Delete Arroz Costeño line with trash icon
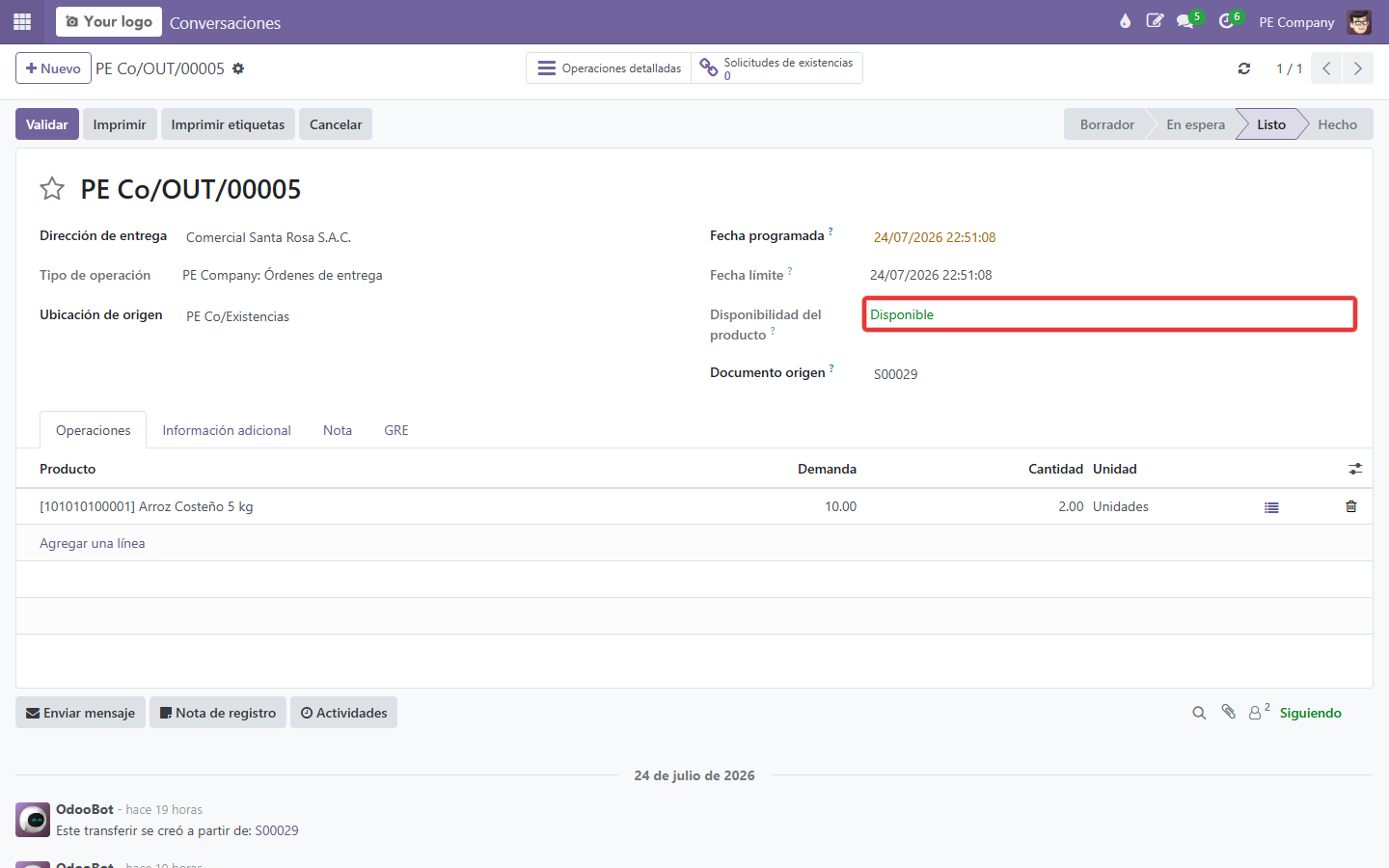 1350,506
